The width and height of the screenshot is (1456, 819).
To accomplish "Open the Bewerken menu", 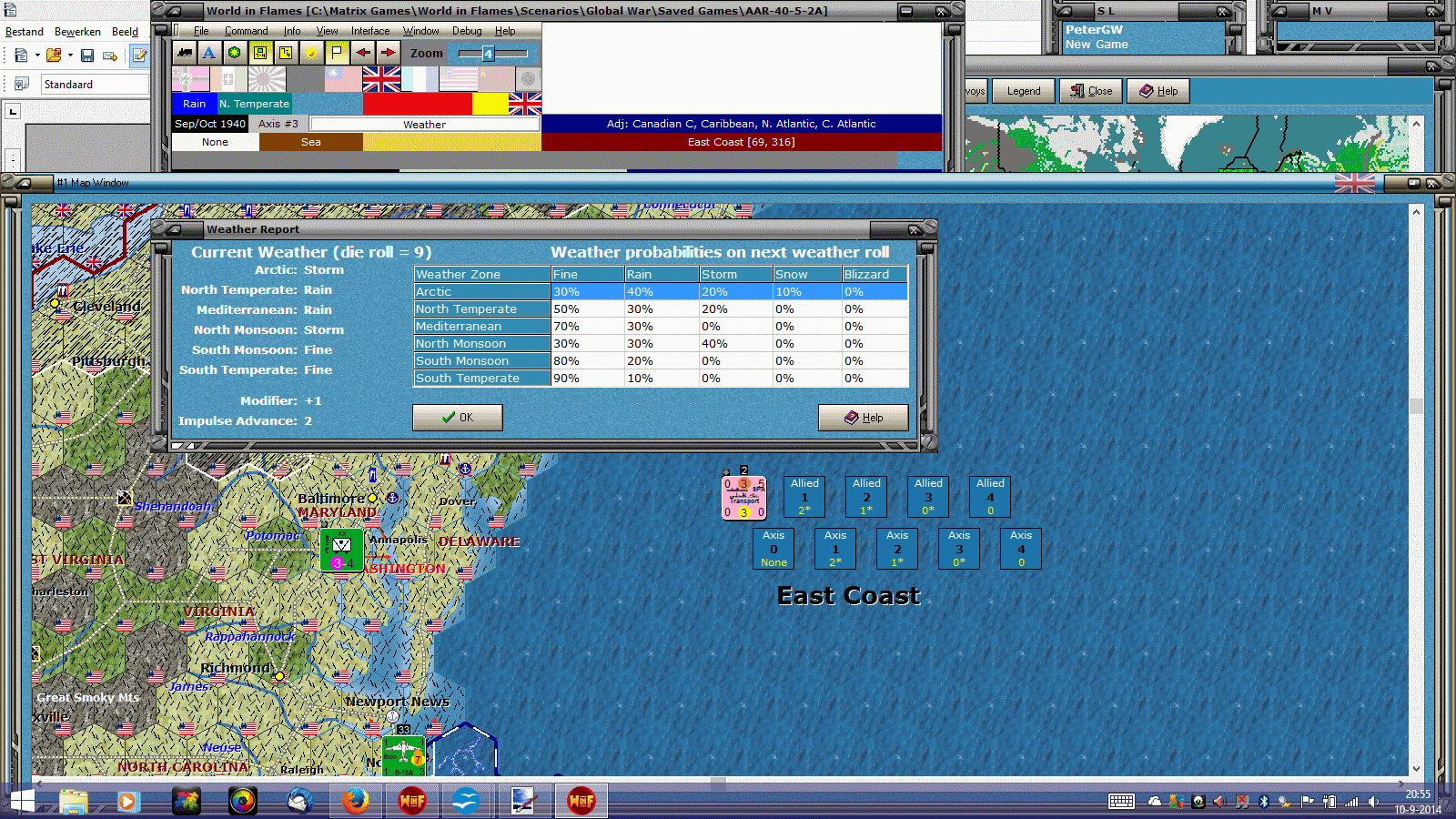I will (77, 32).
